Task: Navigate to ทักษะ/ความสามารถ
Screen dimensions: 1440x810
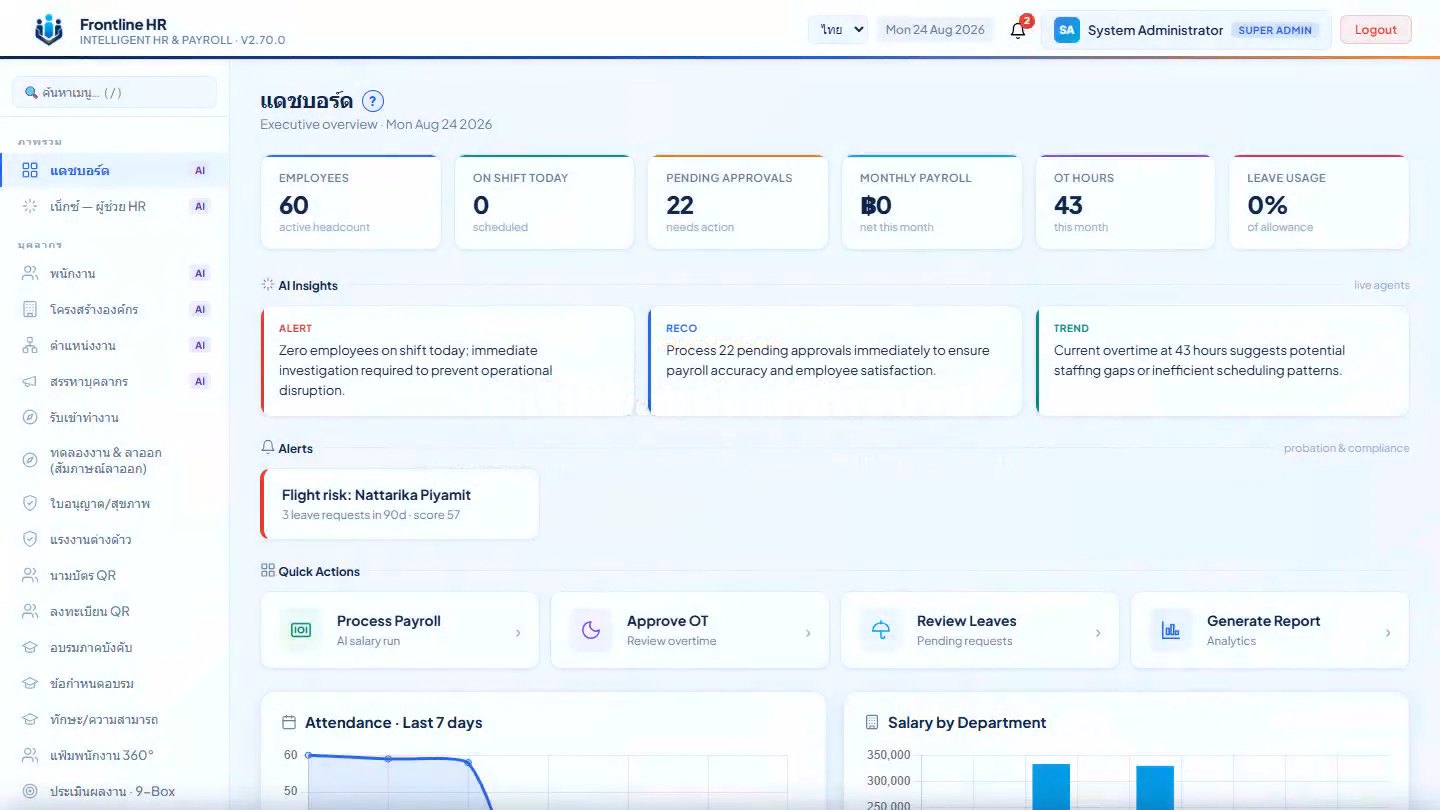Action: 114,719
